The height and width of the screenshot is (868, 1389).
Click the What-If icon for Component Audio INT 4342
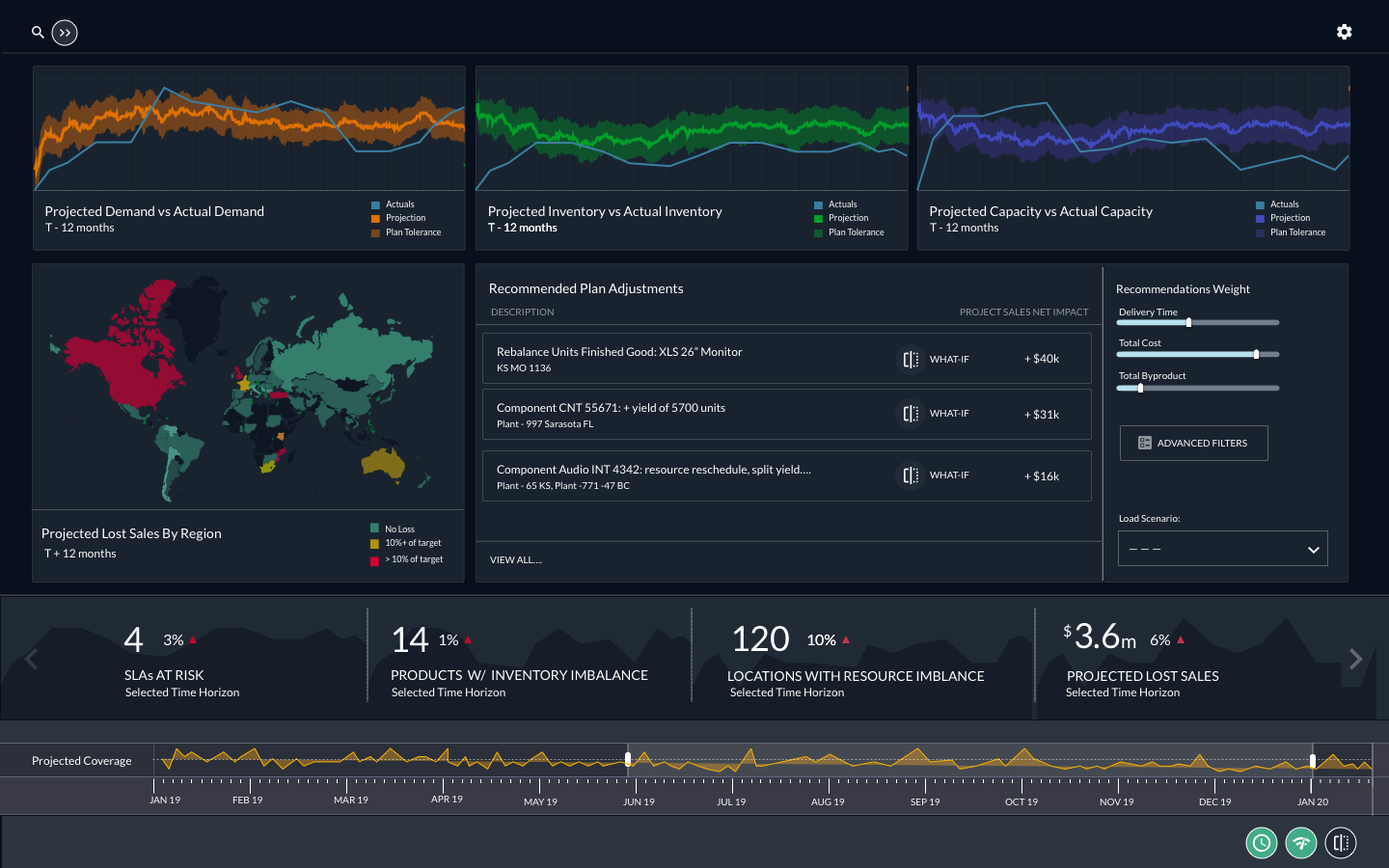pyautogui.click(x=909, y=475)
